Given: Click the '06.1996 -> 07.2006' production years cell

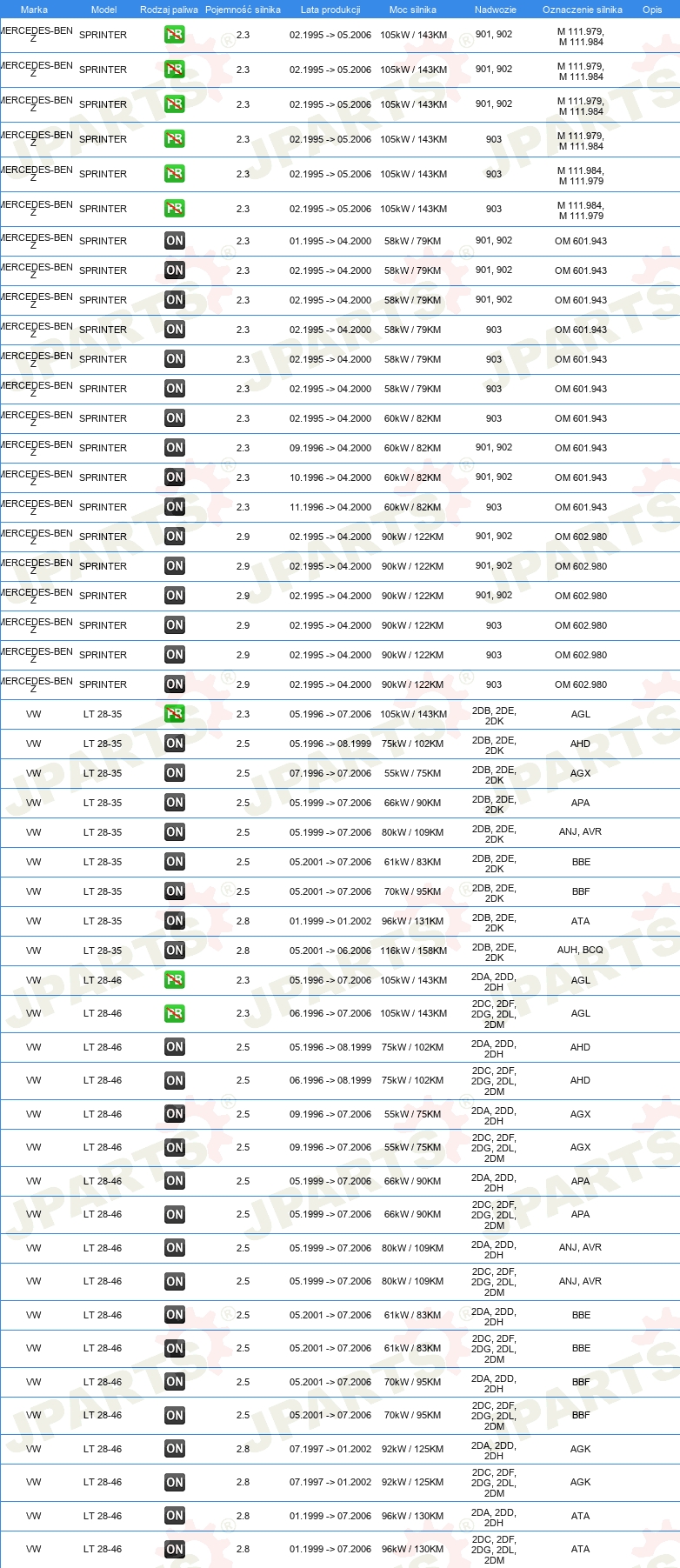Looking at the screenshot, I should pyautogui.click(x=330, y=1013).
